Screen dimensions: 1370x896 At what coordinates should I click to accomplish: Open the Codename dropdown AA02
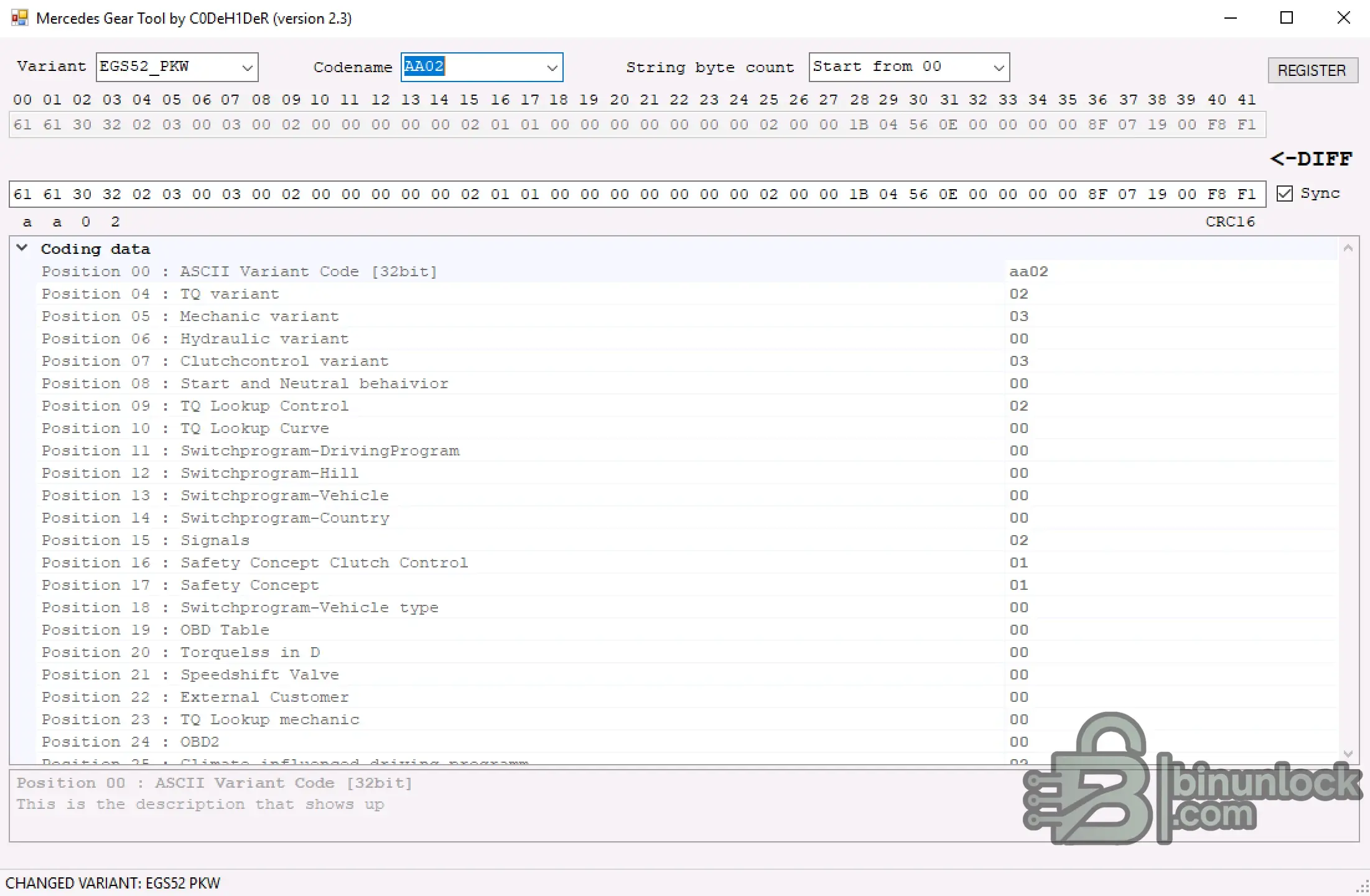coord(482,67)
